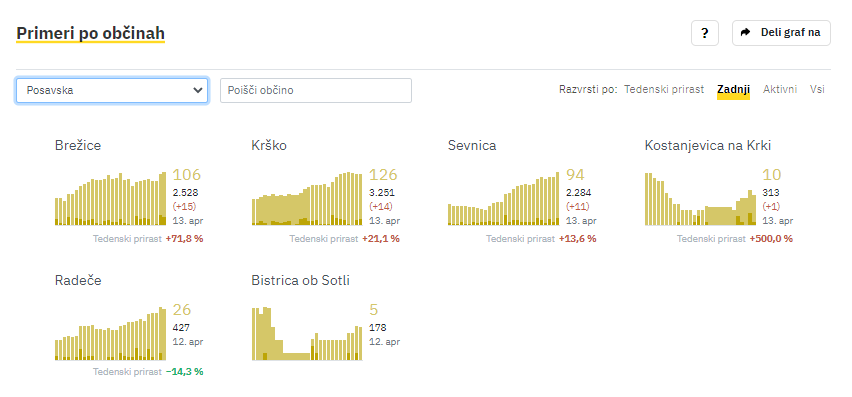Open the question mark help button
Image resolution: width=852 pixels, height=397 pixels.
(705, 33)
